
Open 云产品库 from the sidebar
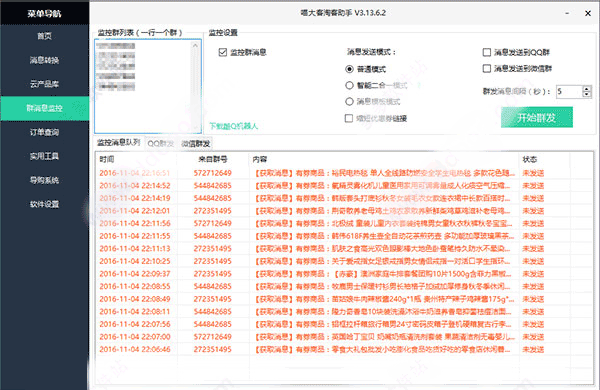coord(44,84)
